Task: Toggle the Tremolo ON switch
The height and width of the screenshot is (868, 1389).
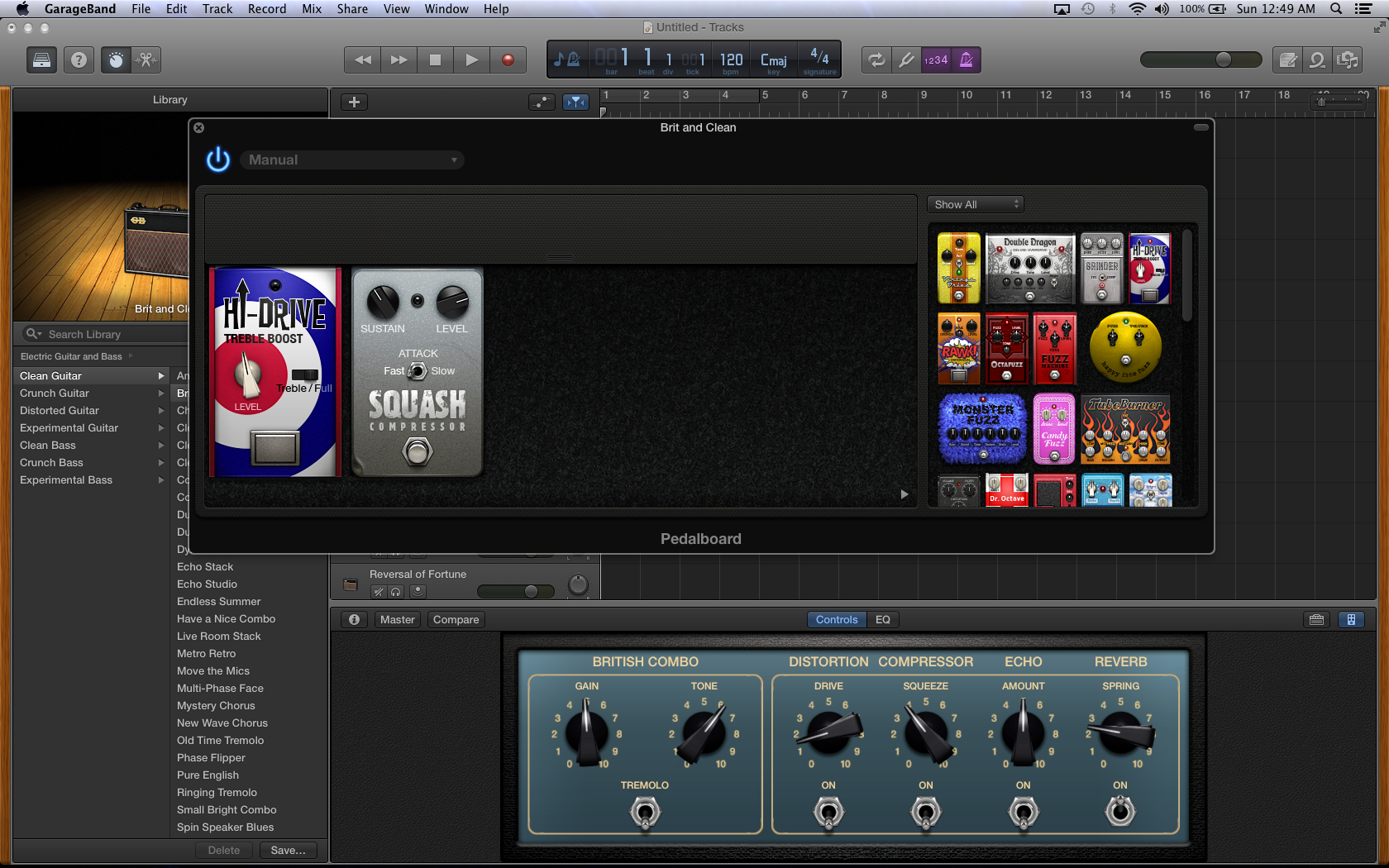Action: (645, 813)
